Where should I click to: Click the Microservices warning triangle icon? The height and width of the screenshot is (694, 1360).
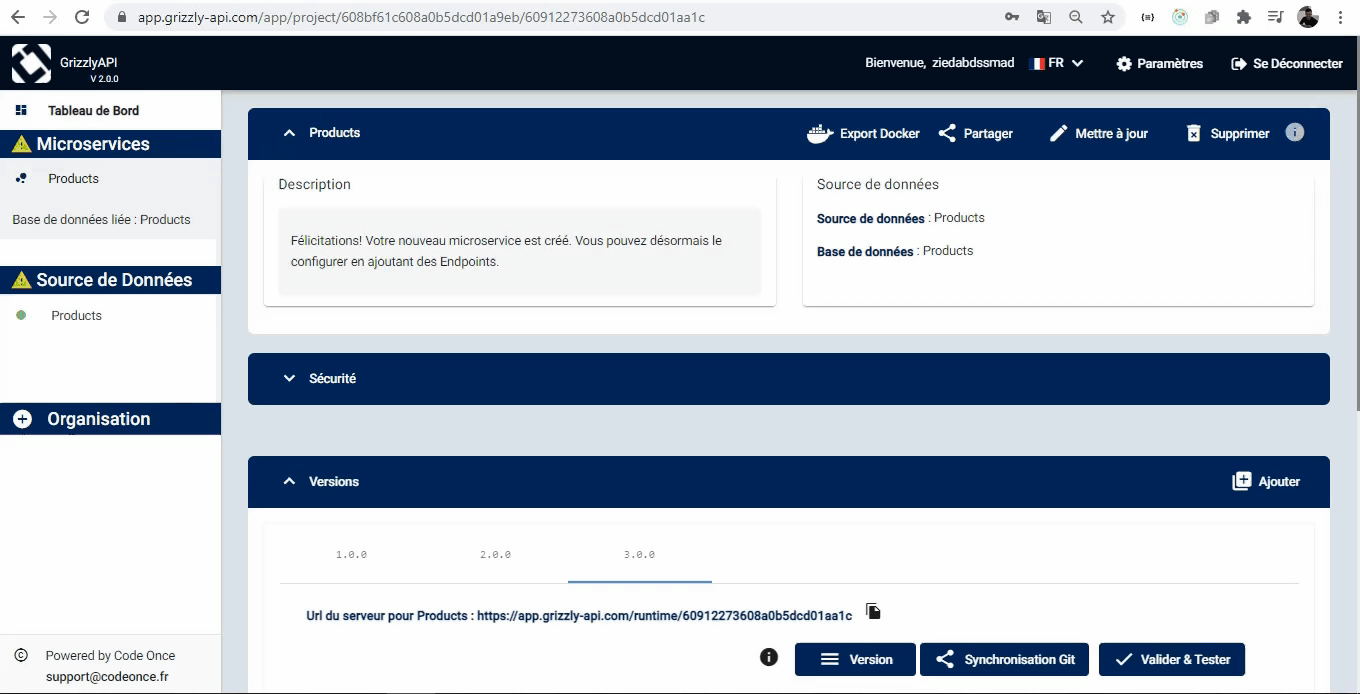click(22, 144)
